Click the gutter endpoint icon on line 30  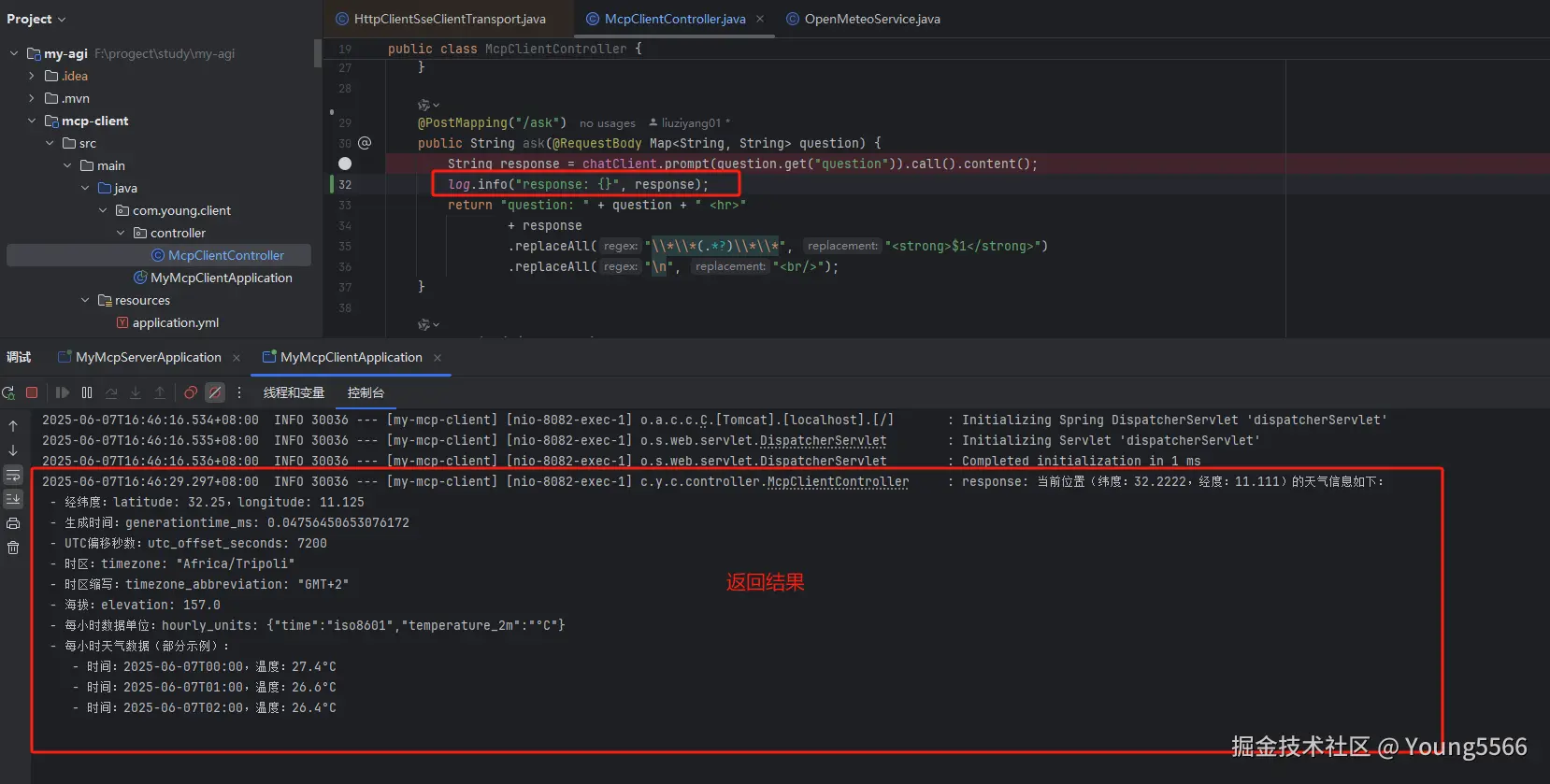click(365, 143)
